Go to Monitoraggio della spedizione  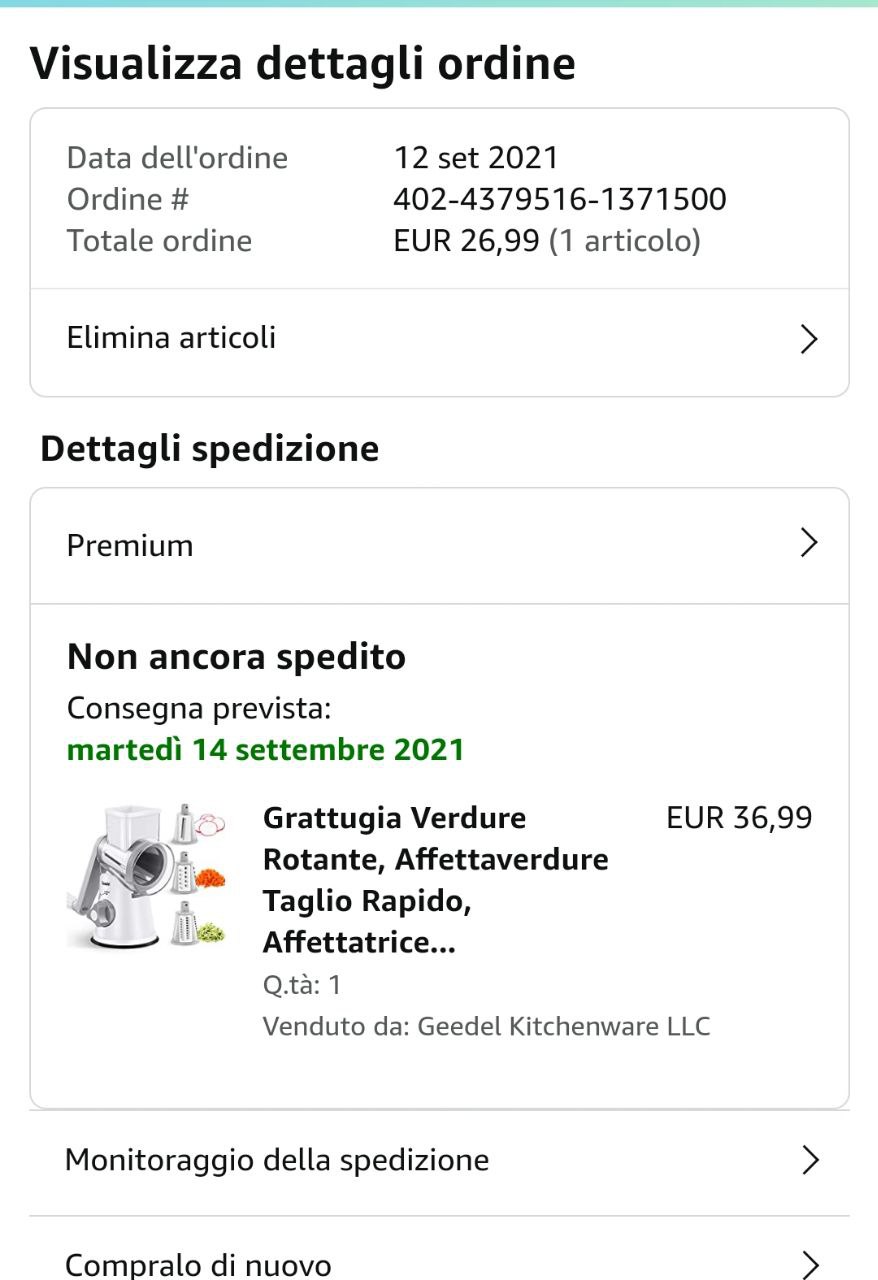(277, 1160)
